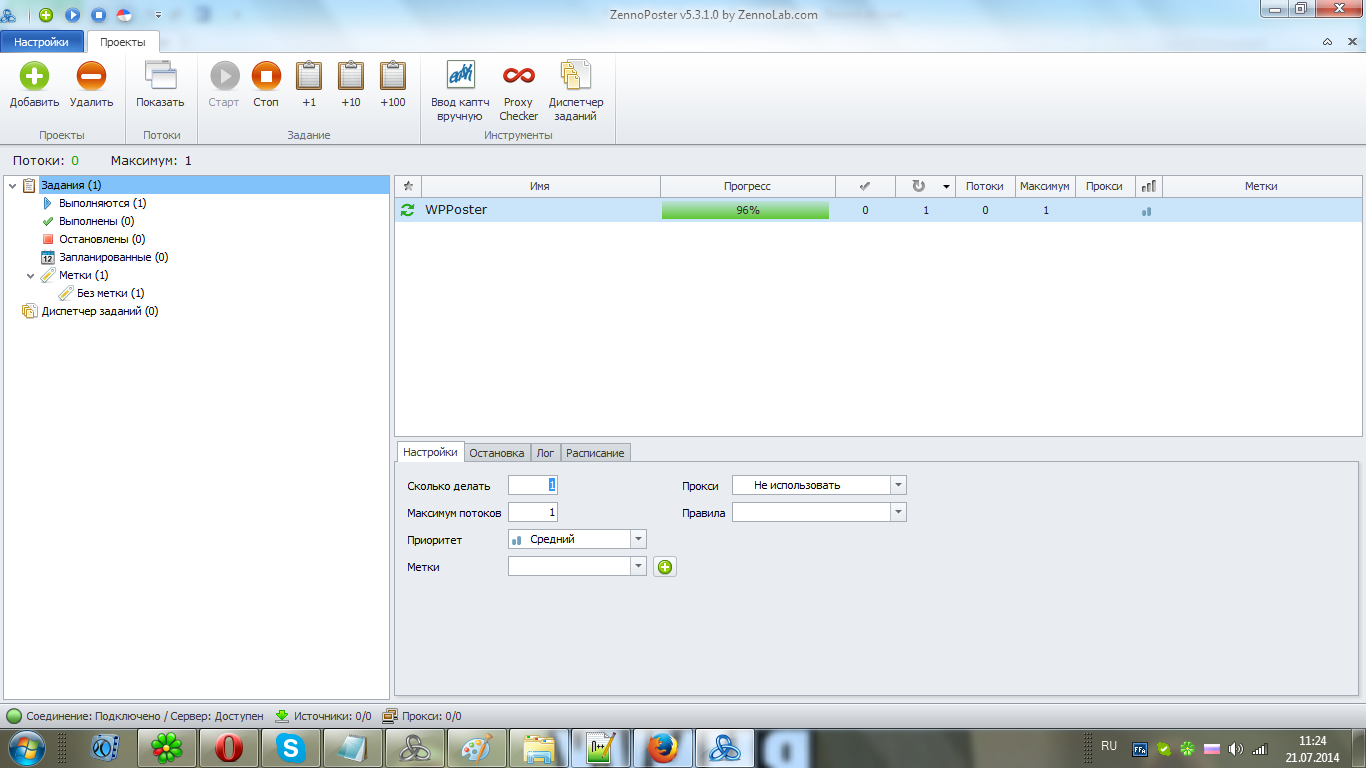Select Остановлены (0) in the tree
Viewport: 1366px width, 768px height.
[101, 239]
